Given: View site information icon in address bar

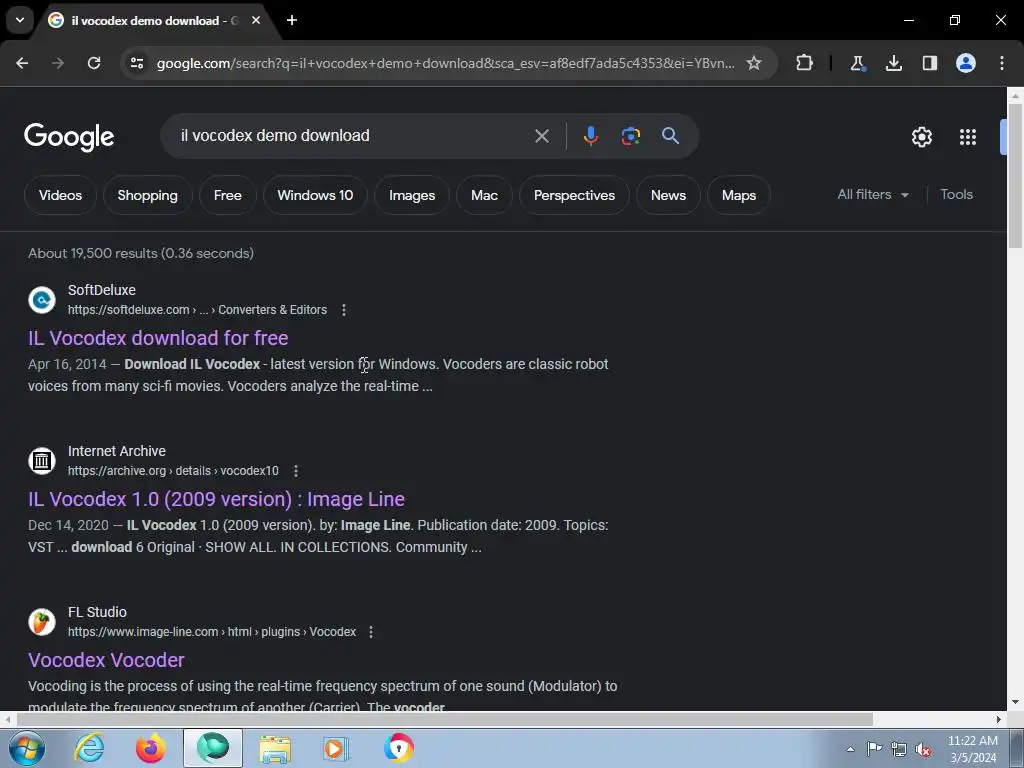Looking at the screenshot, I should coord(137,63).
